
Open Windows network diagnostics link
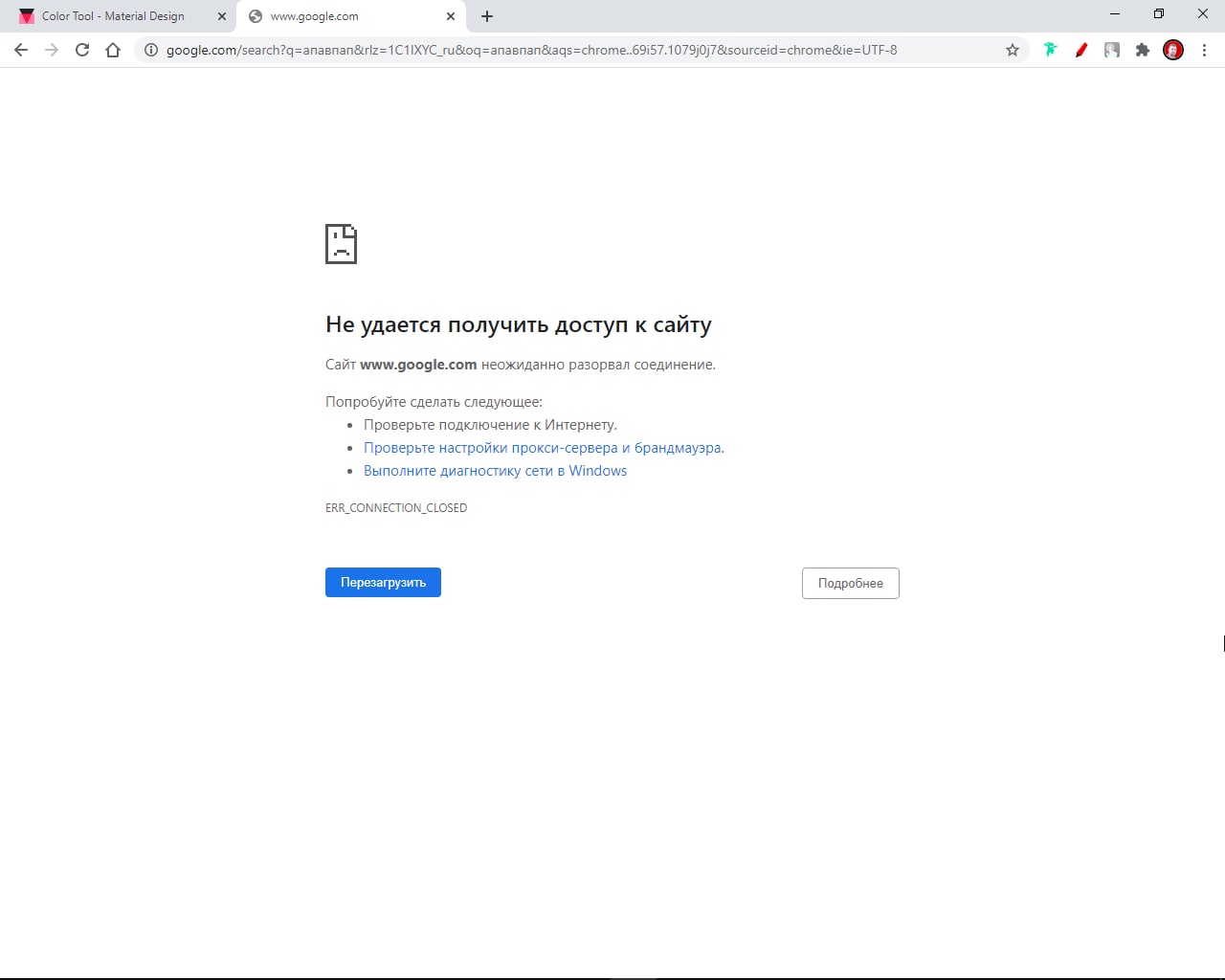[x=495, y=471]
